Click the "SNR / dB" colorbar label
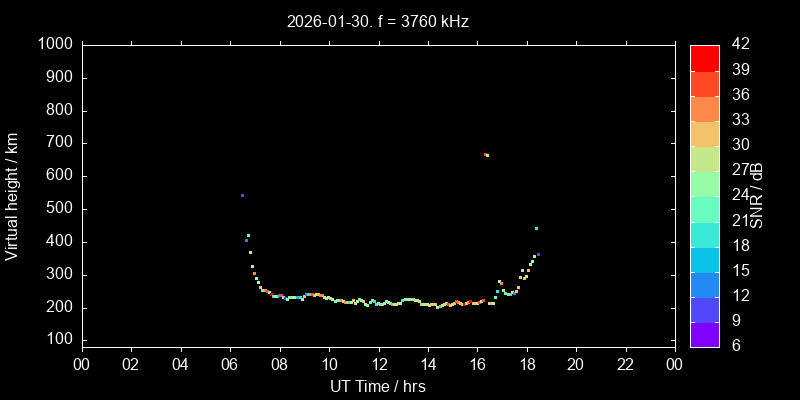 pyautogui.click(x=757, y=196)
